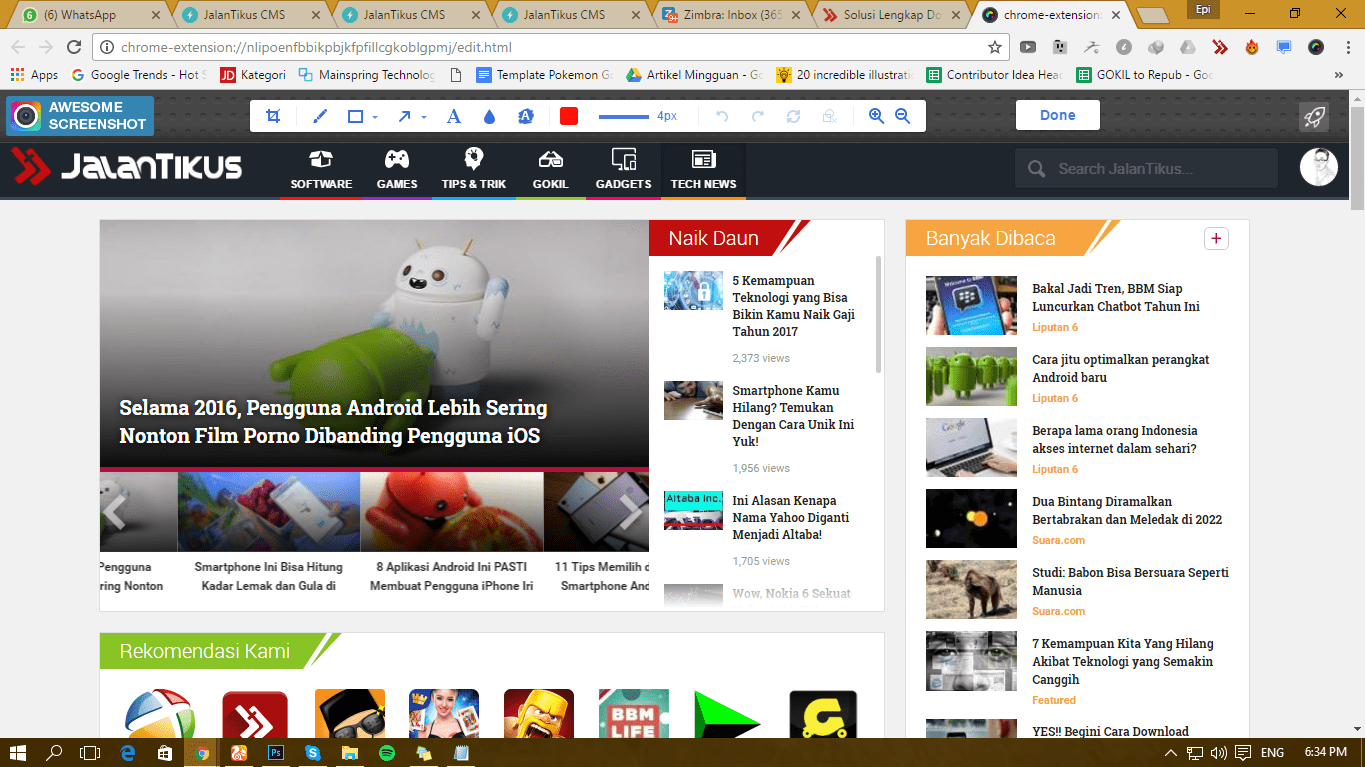Open Photoshop from the taskbar
Viewport: 1365px width, 767px height.
pos(276,752)
